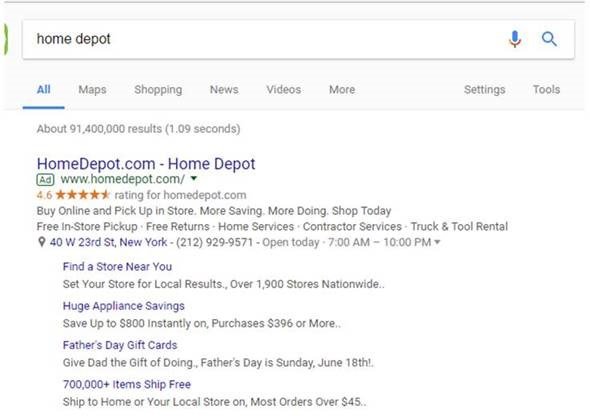The width and height of the screenshot is (590, 417).
Task: Open the News results tab
Action: (224, 90)
